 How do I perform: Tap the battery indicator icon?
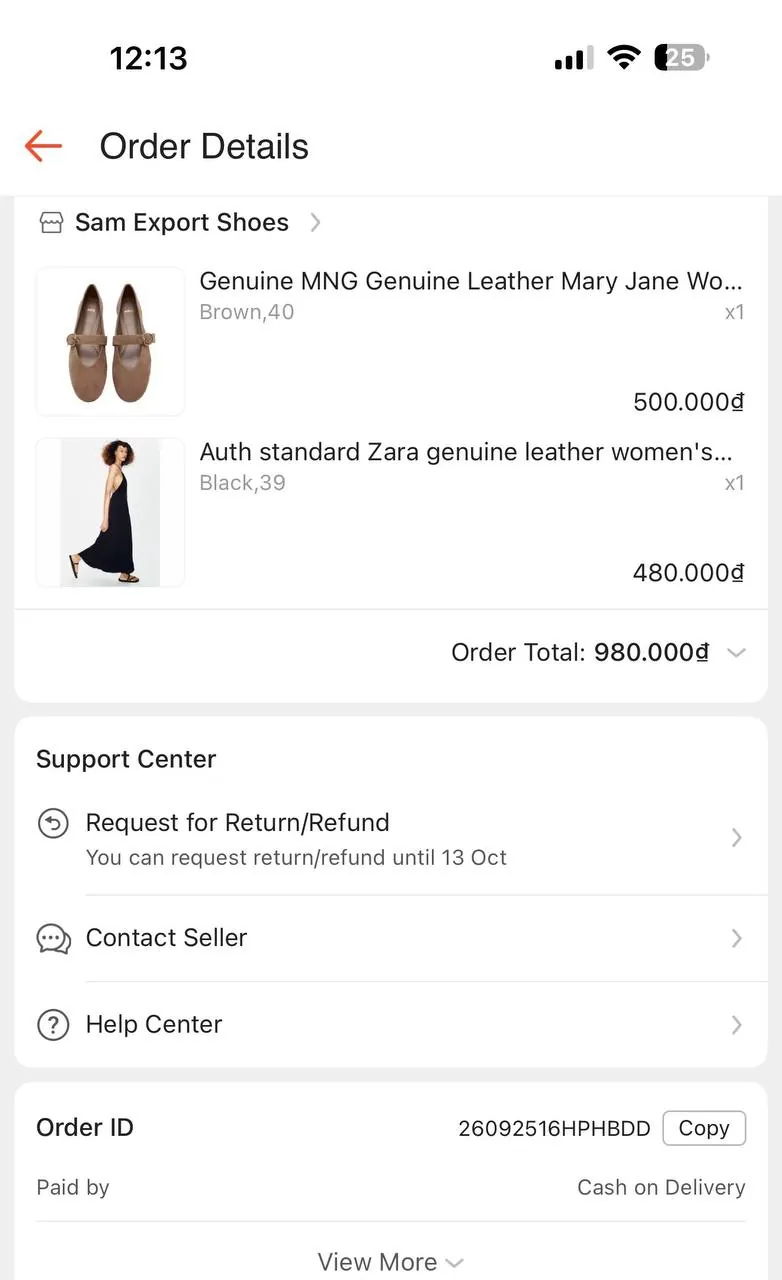pyautogui.click(x=682, y=58)
